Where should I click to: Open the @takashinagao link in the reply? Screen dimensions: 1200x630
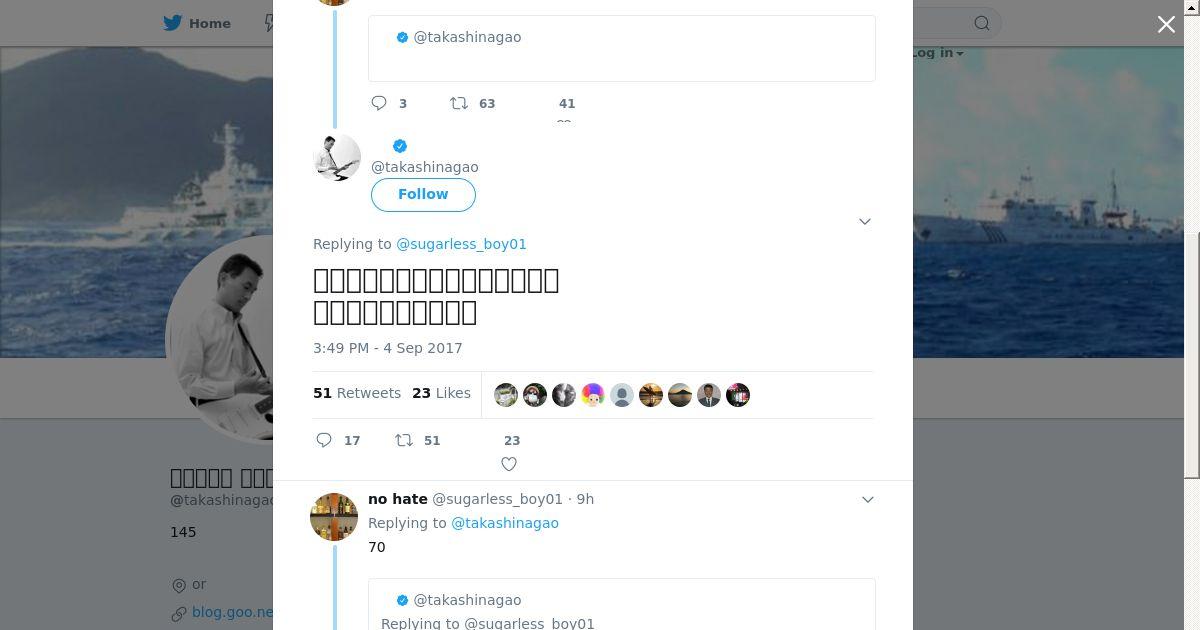pyautogui.click(x=504, y=523)
